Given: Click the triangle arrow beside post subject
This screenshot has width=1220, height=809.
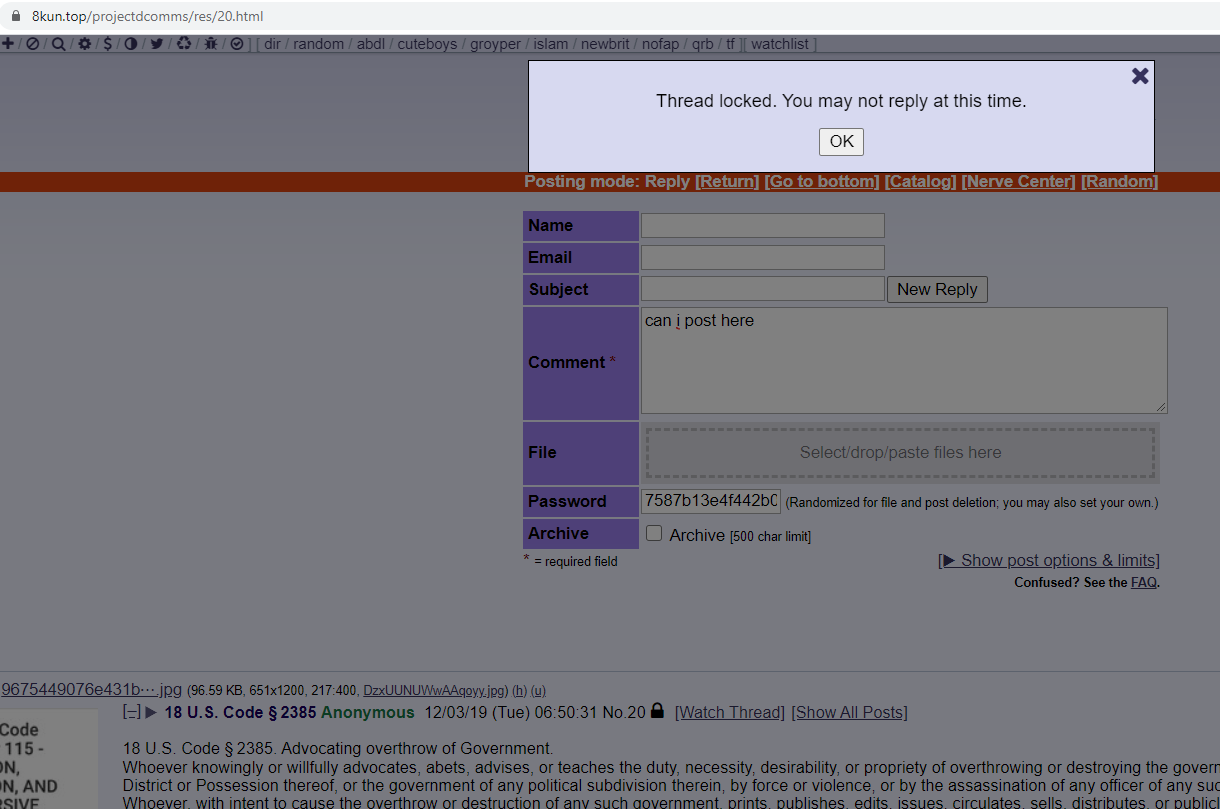Looking at the screenshot, I should click(152, 713).
